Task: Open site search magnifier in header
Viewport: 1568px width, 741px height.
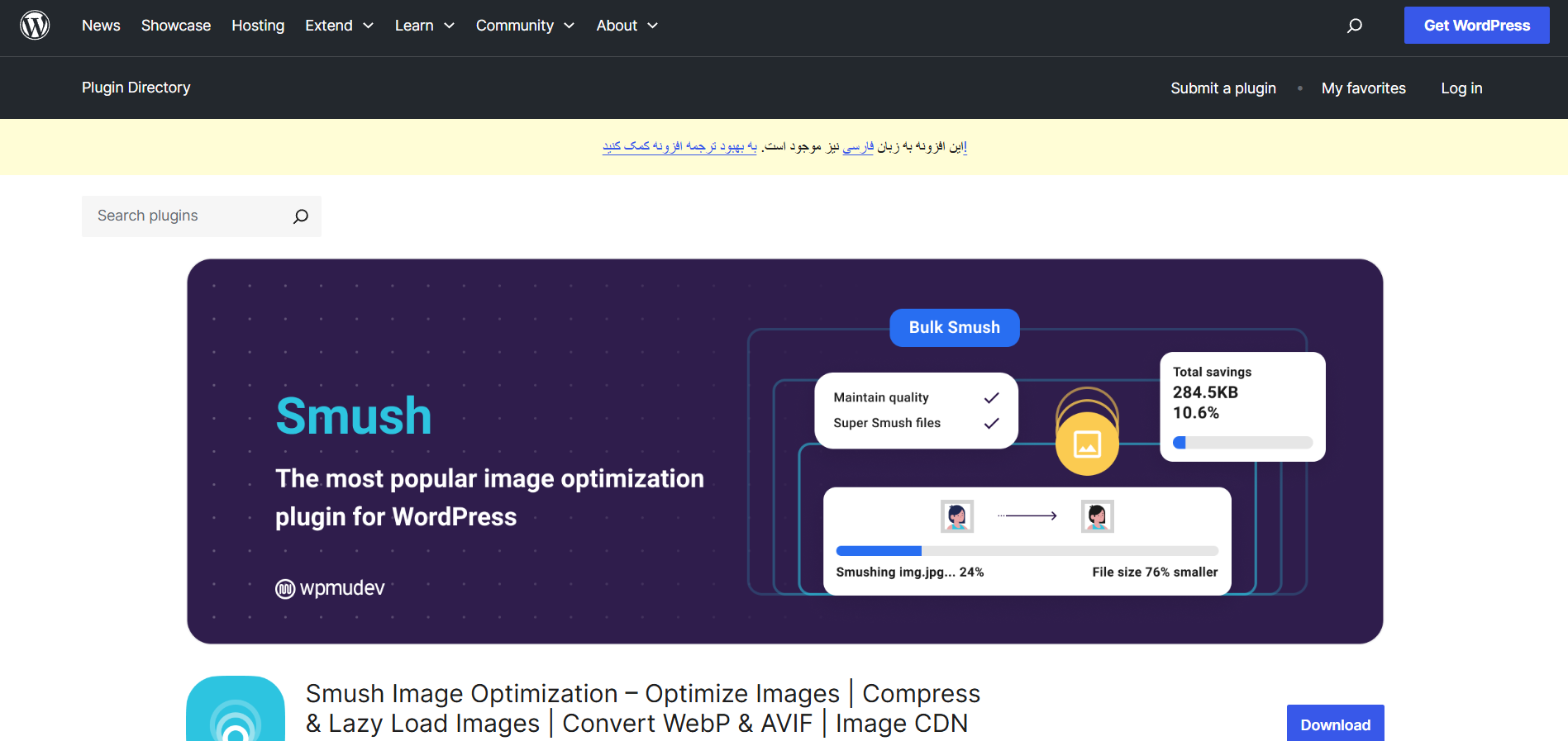Action: 1354,26
